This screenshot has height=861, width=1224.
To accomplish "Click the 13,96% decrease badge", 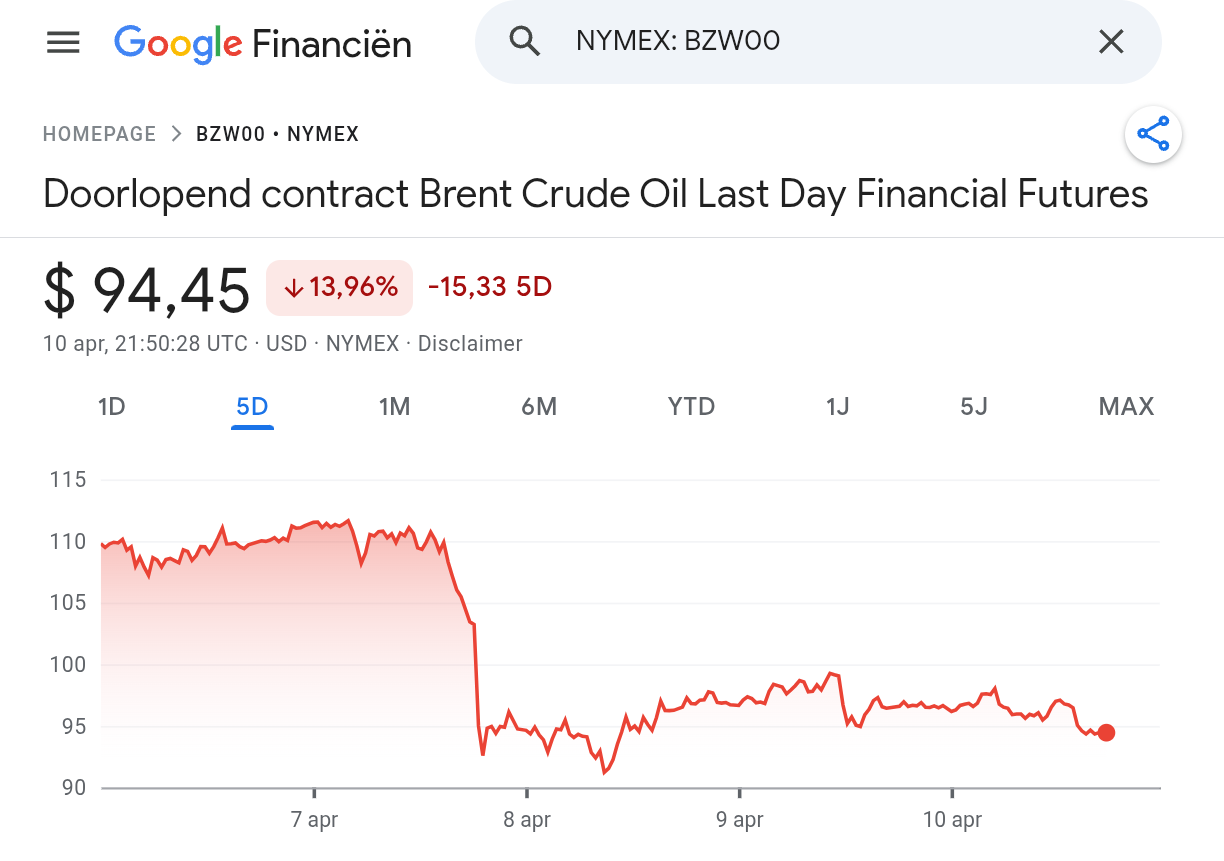I will tap(339, 288).
